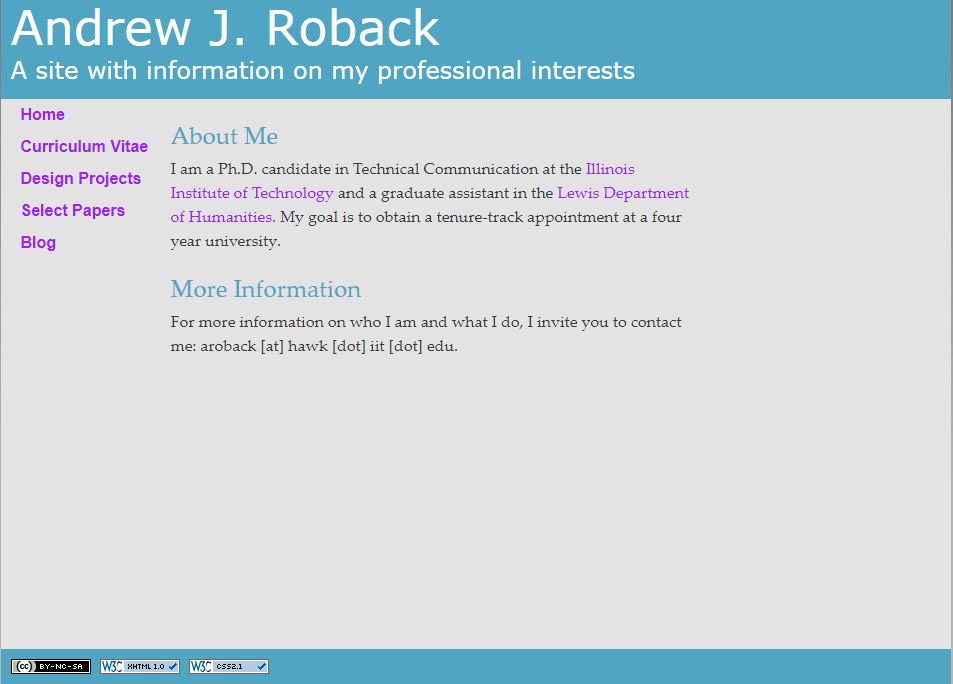
Task: Open the Curriculum Vitae page
Action: click(x=84, y=147)
